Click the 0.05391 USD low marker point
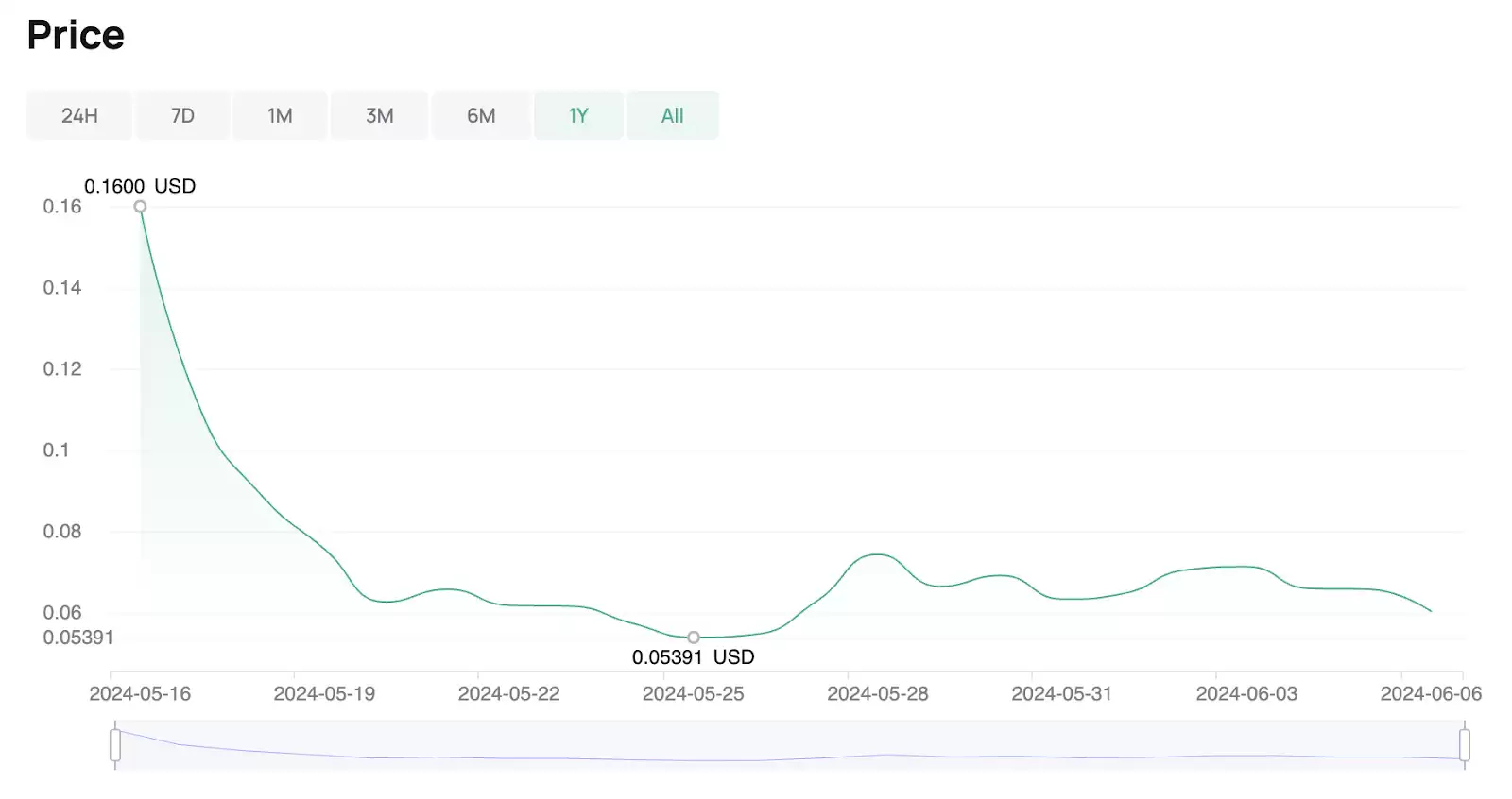 pyautogui.click(x=694, y=637)
